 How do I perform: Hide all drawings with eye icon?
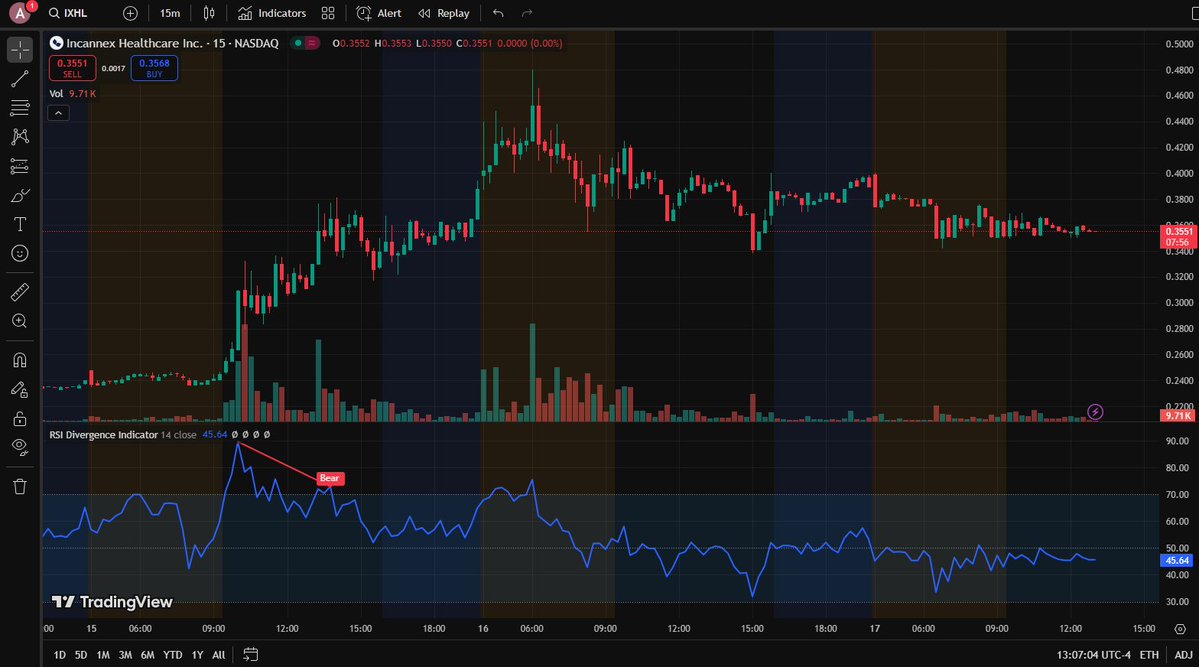click(x=20, y=447)
